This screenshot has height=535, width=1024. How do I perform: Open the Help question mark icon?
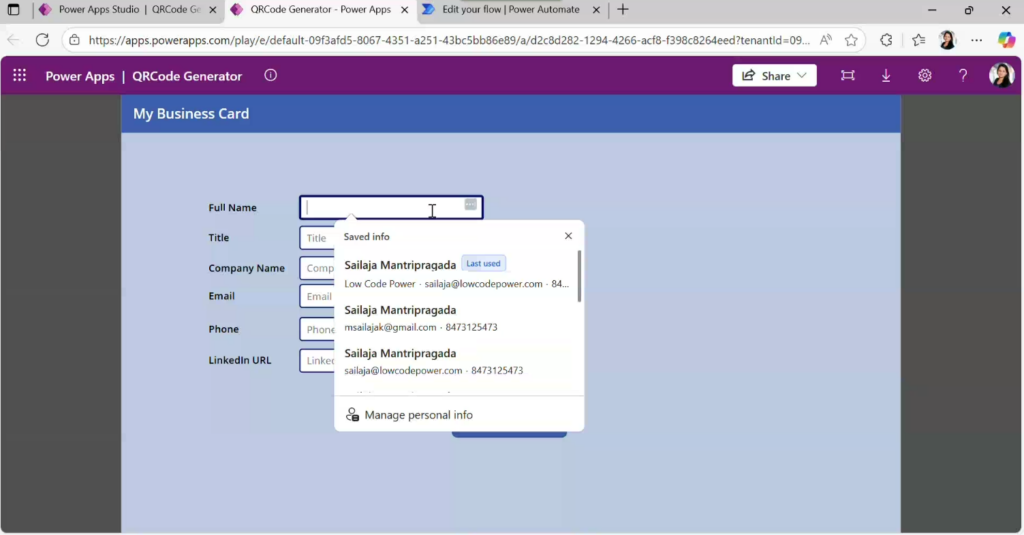963,76
